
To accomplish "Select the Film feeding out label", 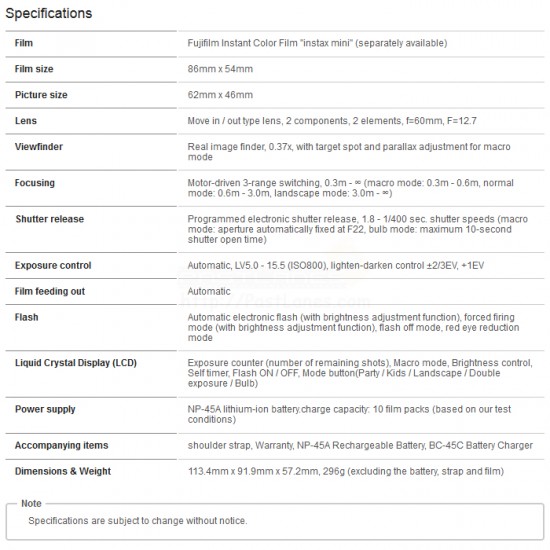I will (50, 291).
